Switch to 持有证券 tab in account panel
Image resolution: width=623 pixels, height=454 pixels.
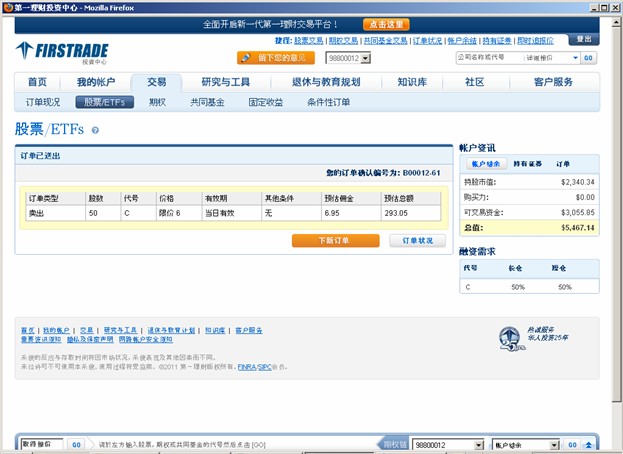pyautogui.click(x=528, y=163)
